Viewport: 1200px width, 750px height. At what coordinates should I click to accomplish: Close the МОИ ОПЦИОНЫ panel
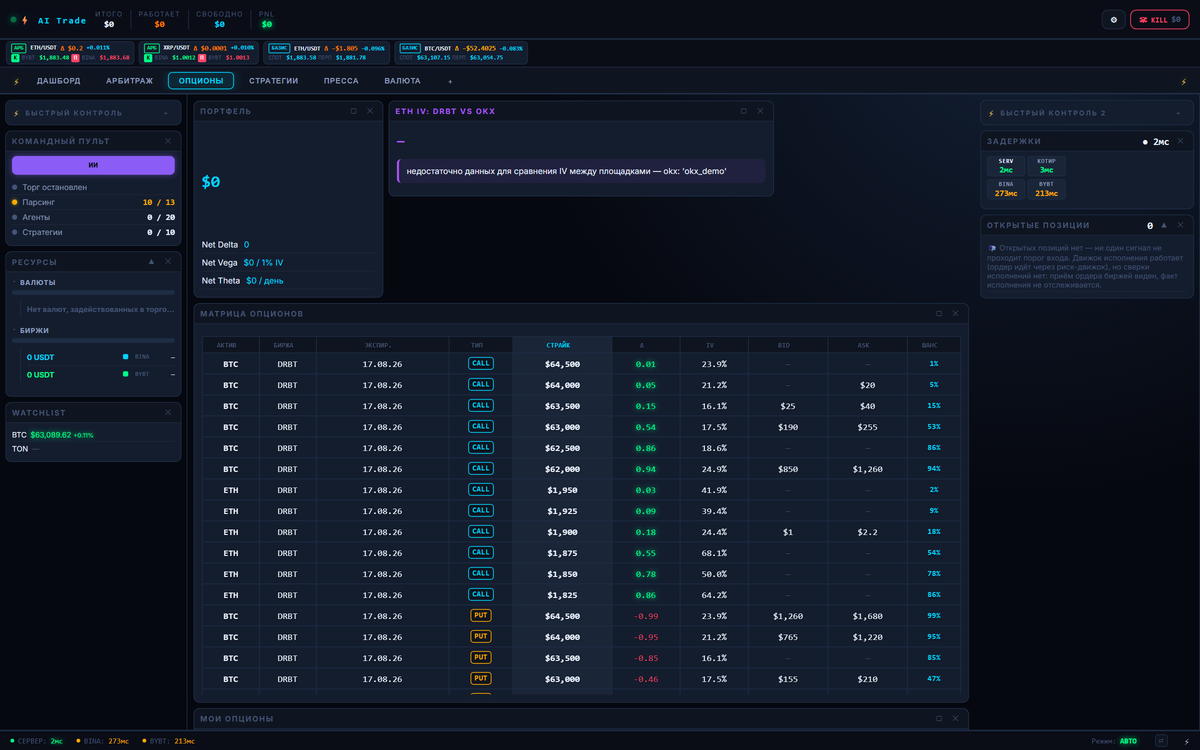pos(955,718)
